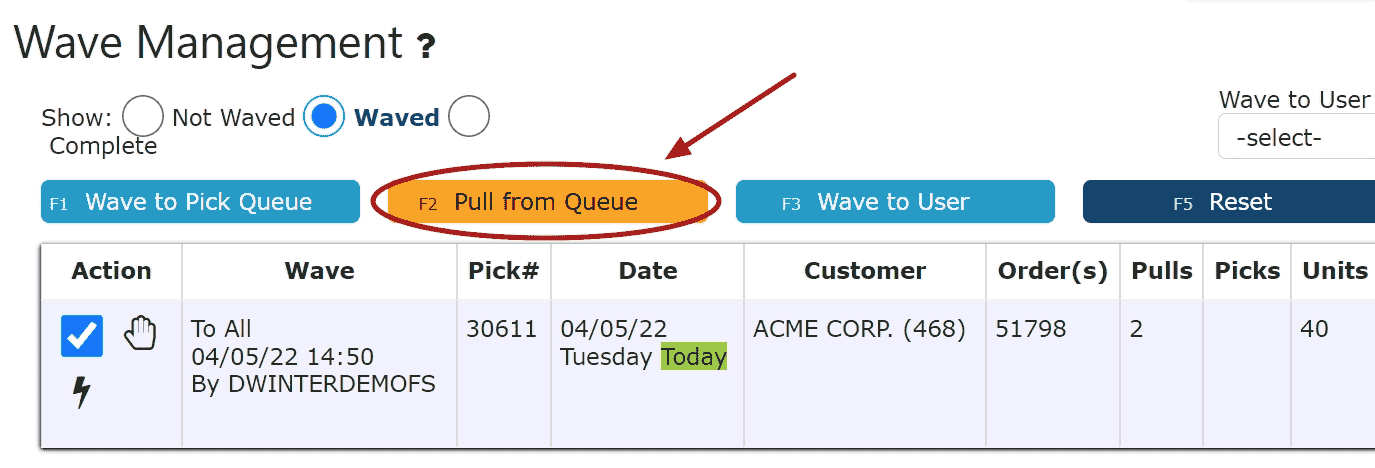Image resolution: width=1375 pixels, height=468 pixels.
Task: Click pick number 30611
Action: pos(502,329)
